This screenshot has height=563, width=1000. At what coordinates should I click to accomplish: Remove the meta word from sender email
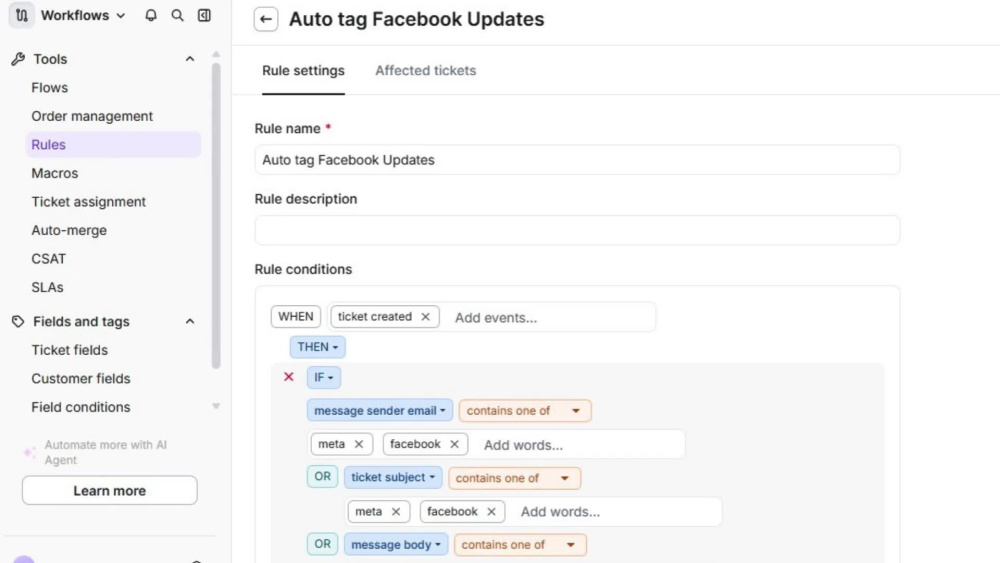[359, 444]
